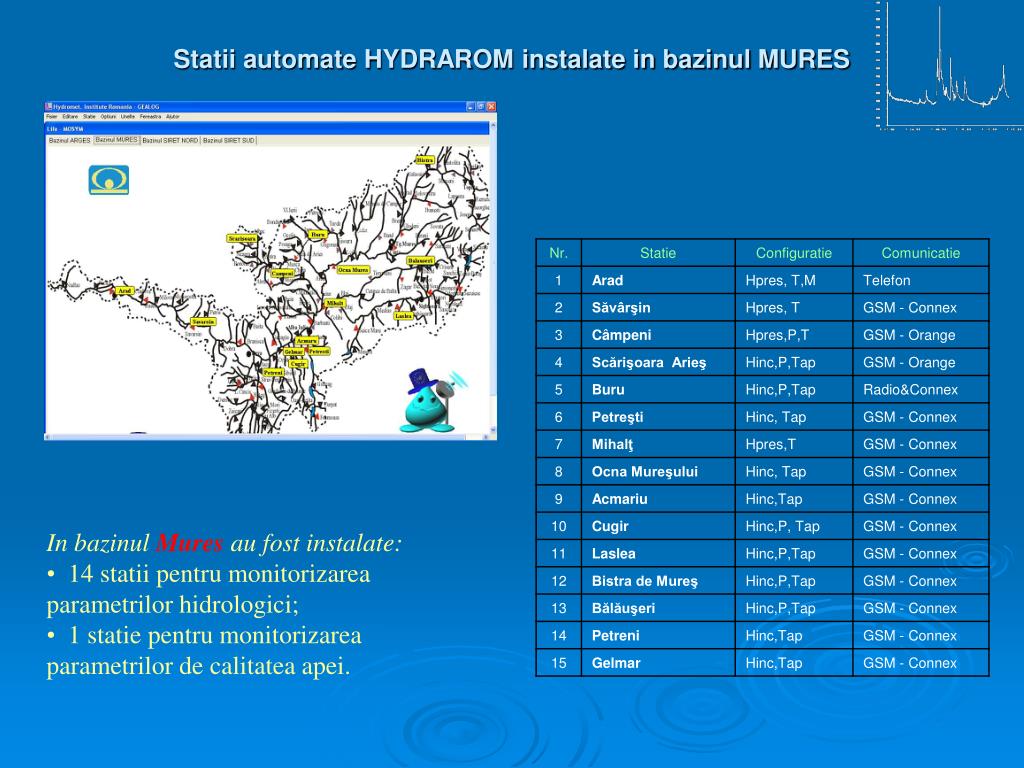Click the Scărişoara Arieş table cell
The height and width of the screenshot is (768, 1024).
pos(658,362)
